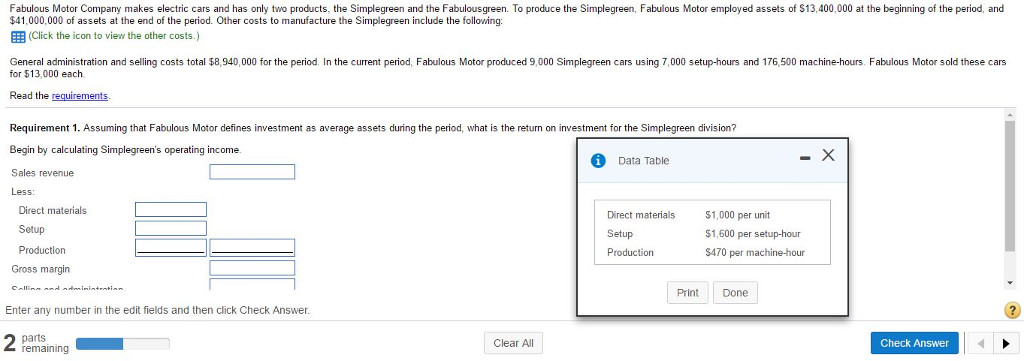Click 'Production' label in Data Table
The image size is (1024, 361).
630,253
